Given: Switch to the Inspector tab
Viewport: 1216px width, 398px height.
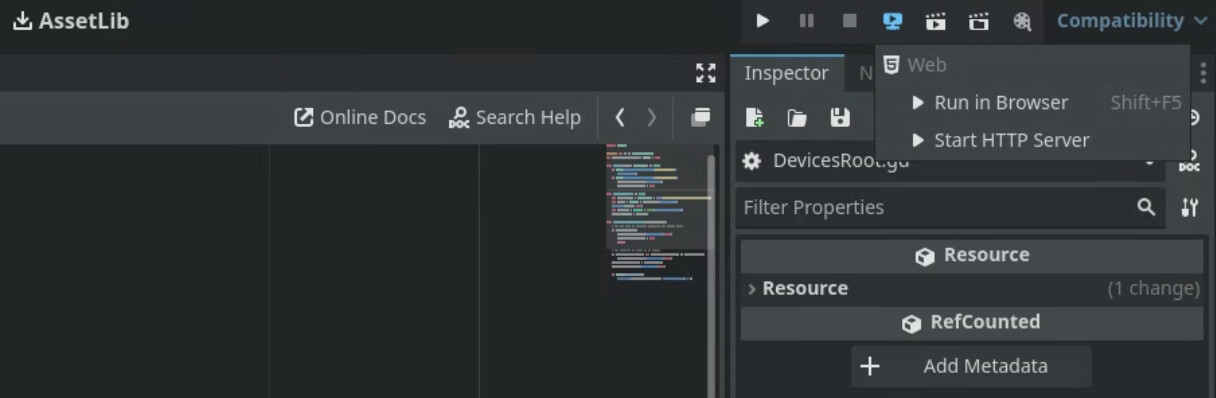Looking at the screenshot, I should click(x=786, y=73).
